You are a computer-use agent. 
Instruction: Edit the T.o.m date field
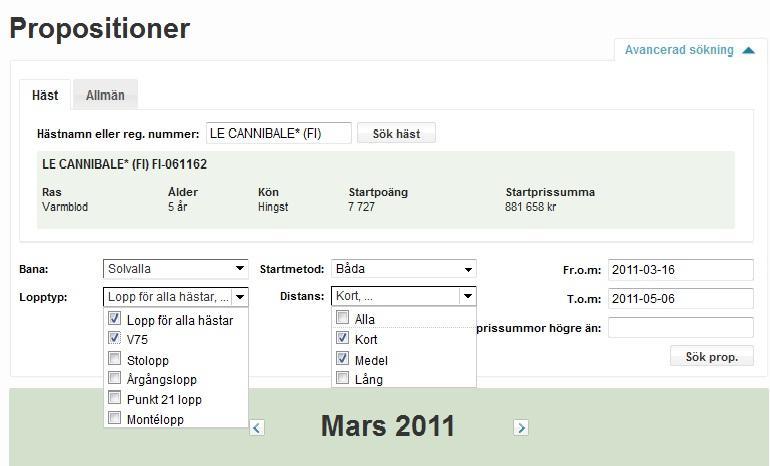coord(681,299)
